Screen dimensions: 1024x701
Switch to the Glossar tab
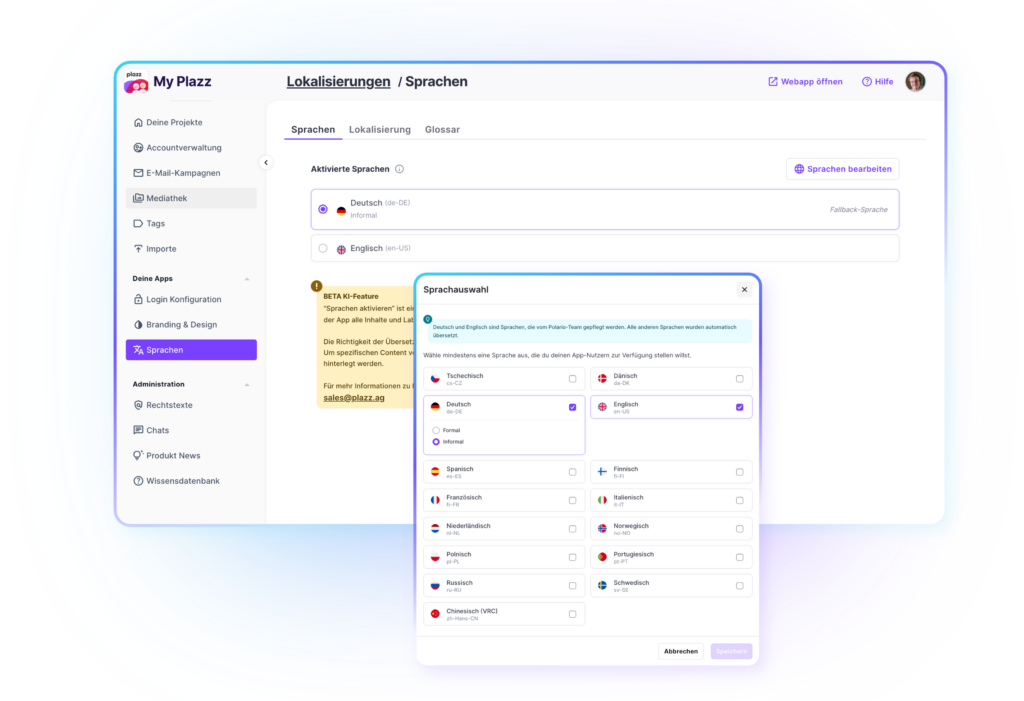click(x=442, y=130)
